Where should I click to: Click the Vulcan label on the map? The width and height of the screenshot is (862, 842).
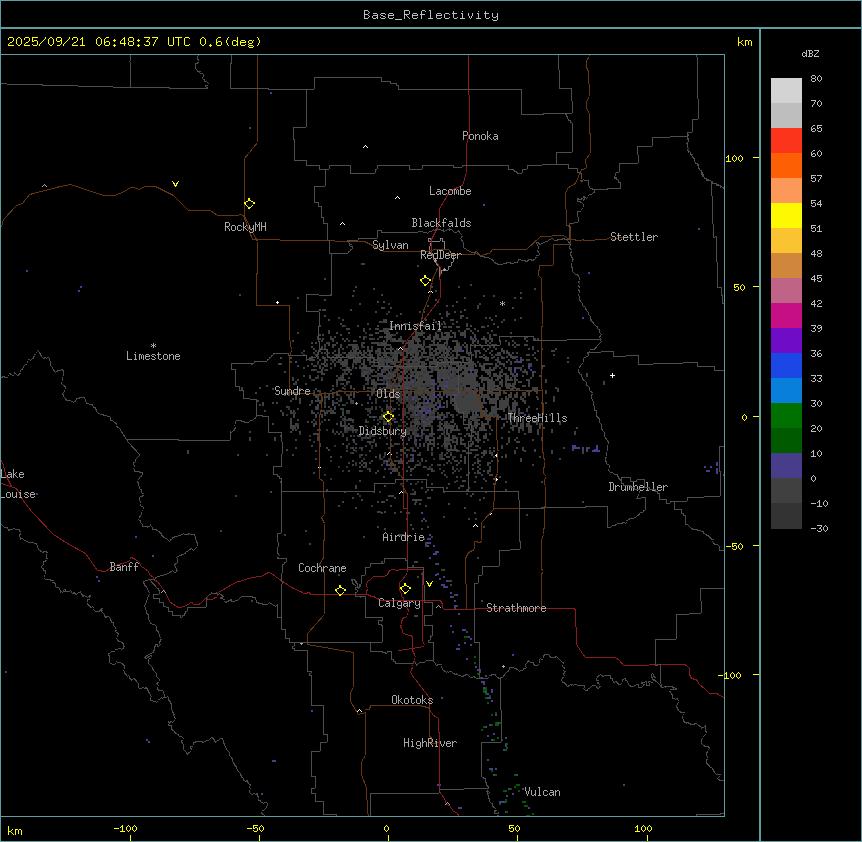coord(542,792)
